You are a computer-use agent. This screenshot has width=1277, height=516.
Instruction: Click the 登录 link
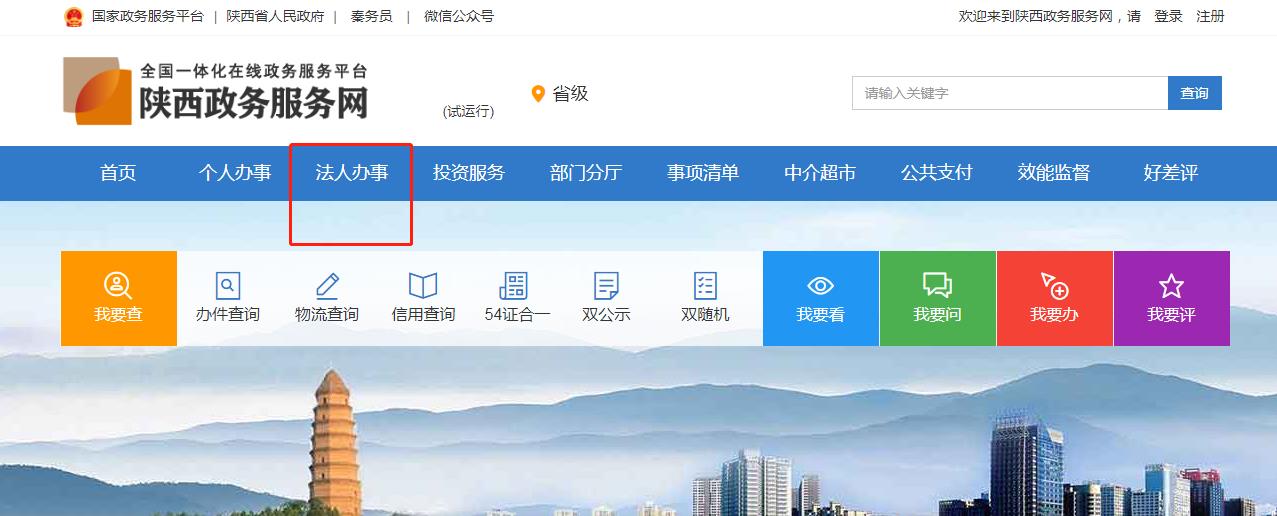[x=1168, y=16]
